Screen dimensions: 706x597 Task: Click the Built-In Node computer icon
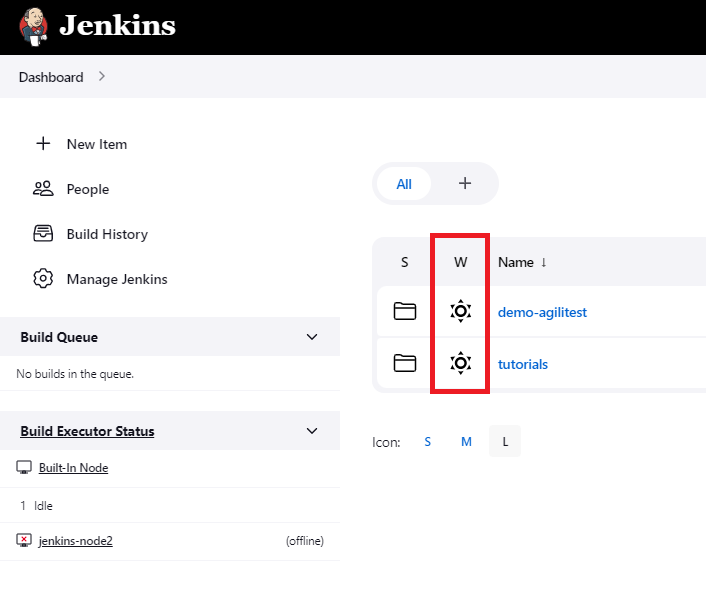tap(24, 467)
